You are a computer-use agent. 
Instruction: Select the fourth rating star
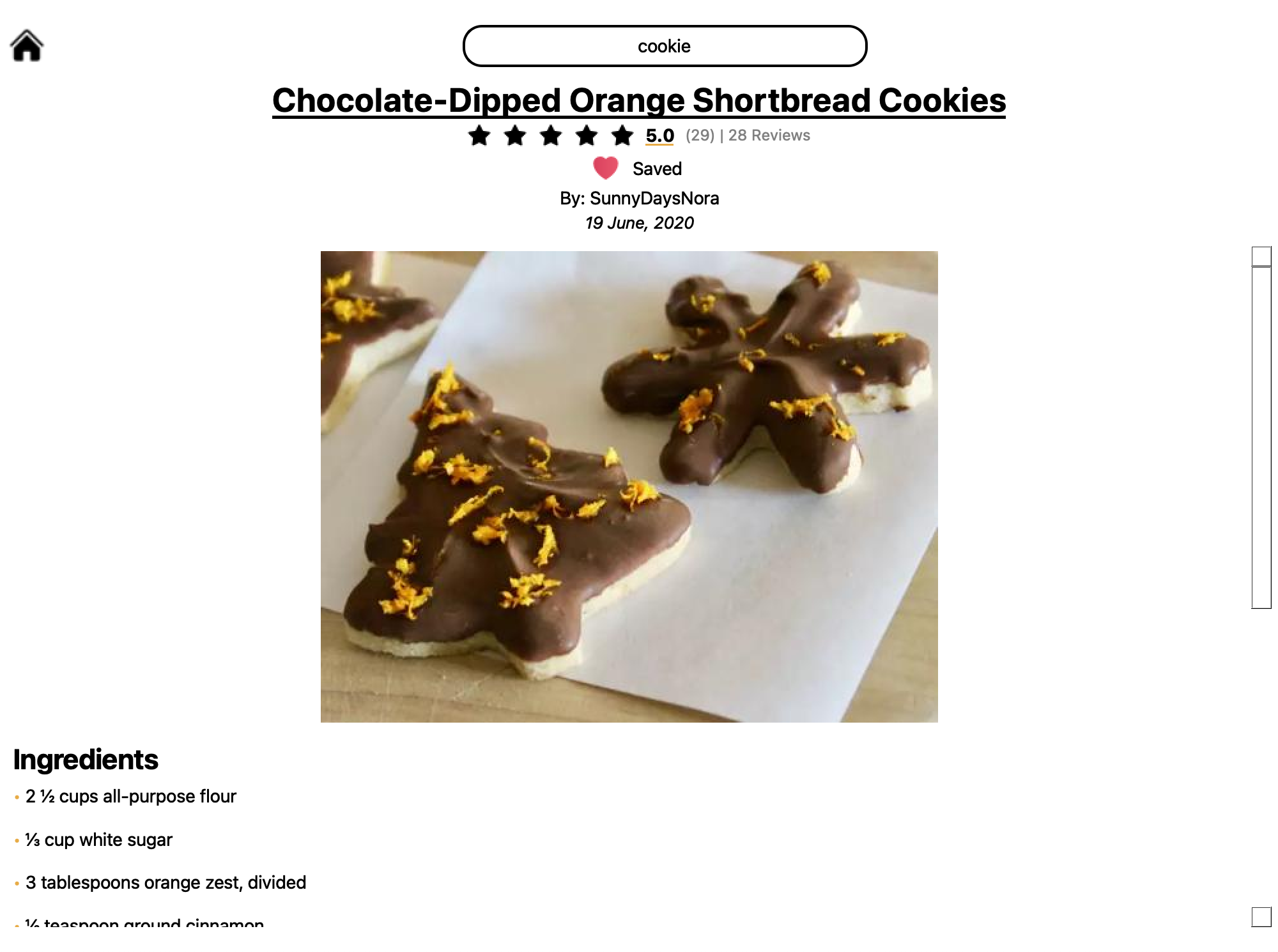click(587, 135)
